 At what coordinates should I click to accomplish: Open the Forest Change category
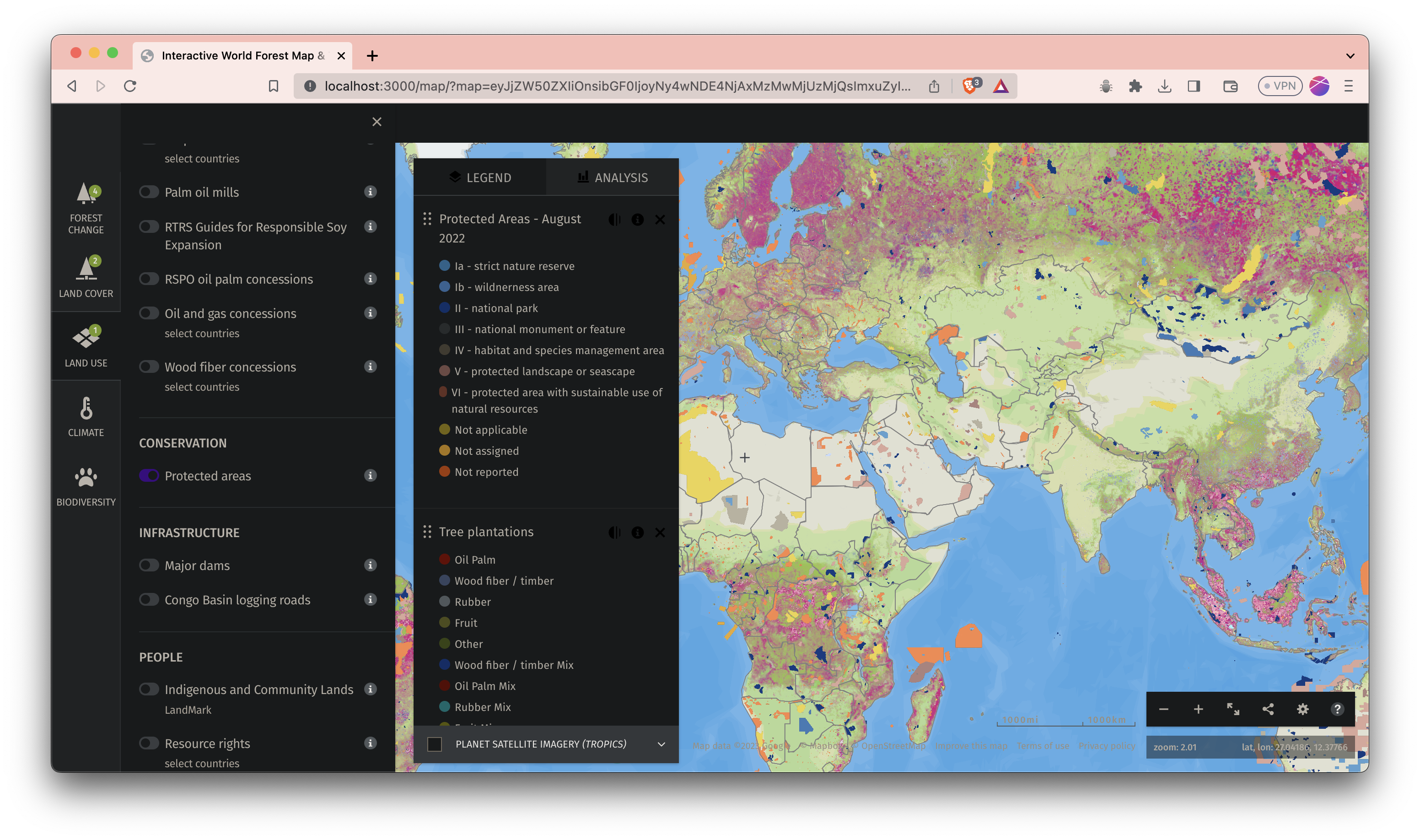(x=86, y=208)
